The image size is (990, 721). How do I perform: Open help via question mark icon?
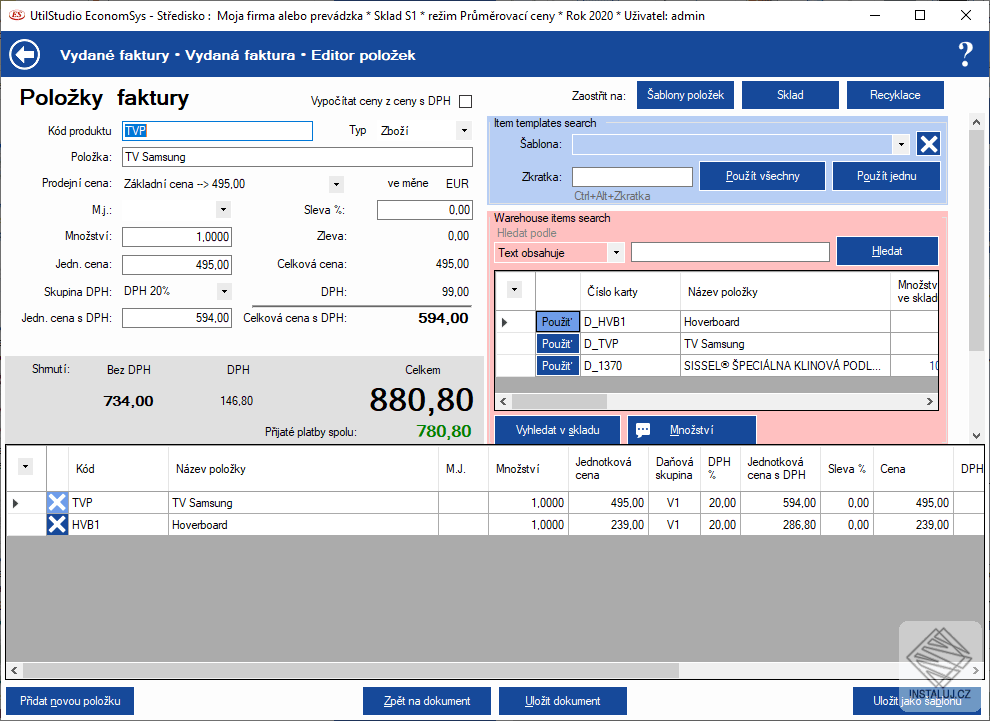pyautogui.click(x=965, y=55)
